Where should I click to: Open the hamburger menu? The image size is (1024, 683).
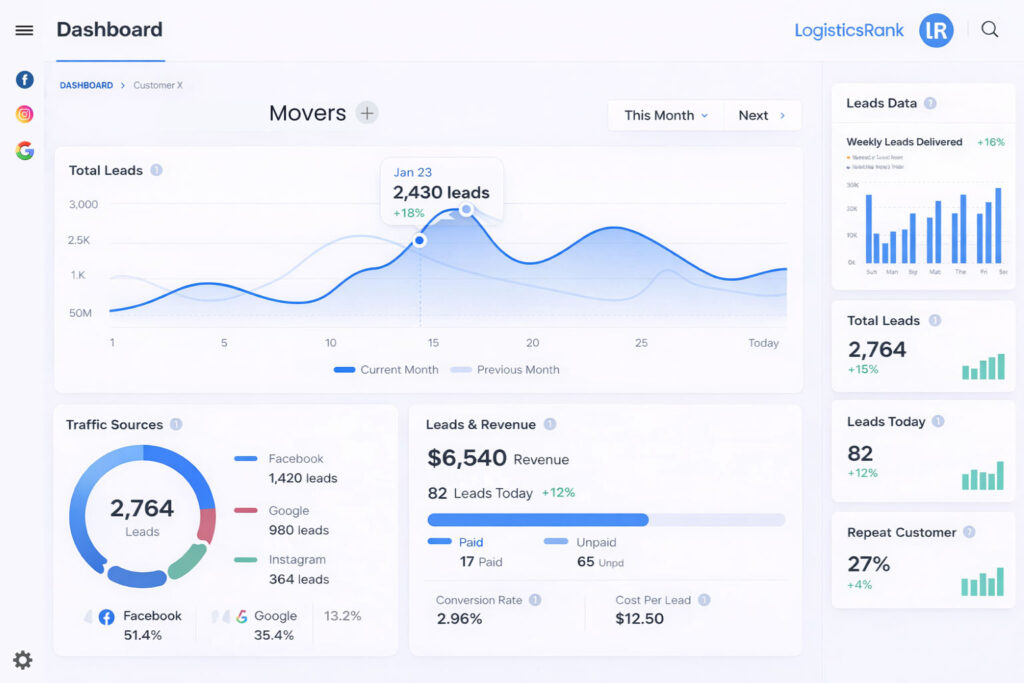point(24,30)
